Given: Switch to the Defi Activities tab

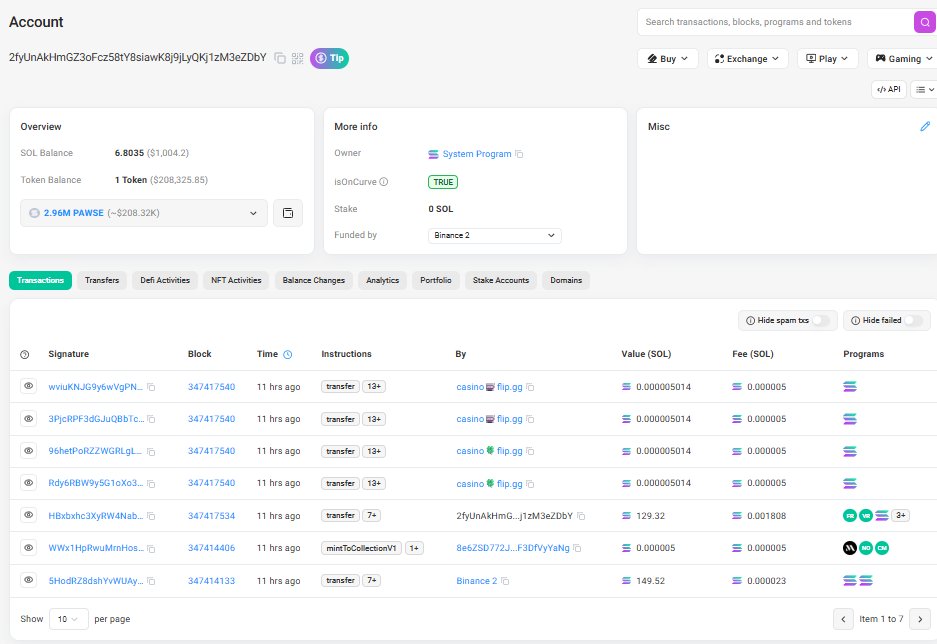Looking at the screenshot, I should point(165,280).
